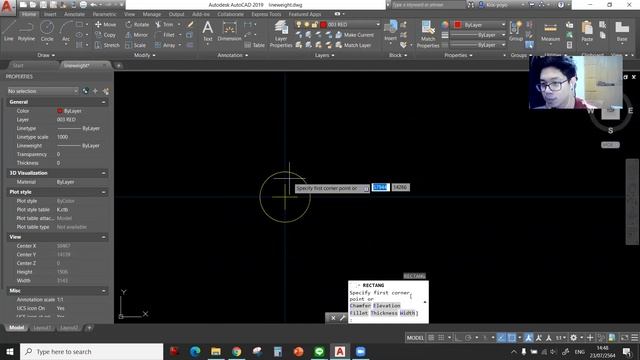The width and height of the screenshot is (640, 360).
Task: Click Chamfer option in command line
Action: coord(360,305)
